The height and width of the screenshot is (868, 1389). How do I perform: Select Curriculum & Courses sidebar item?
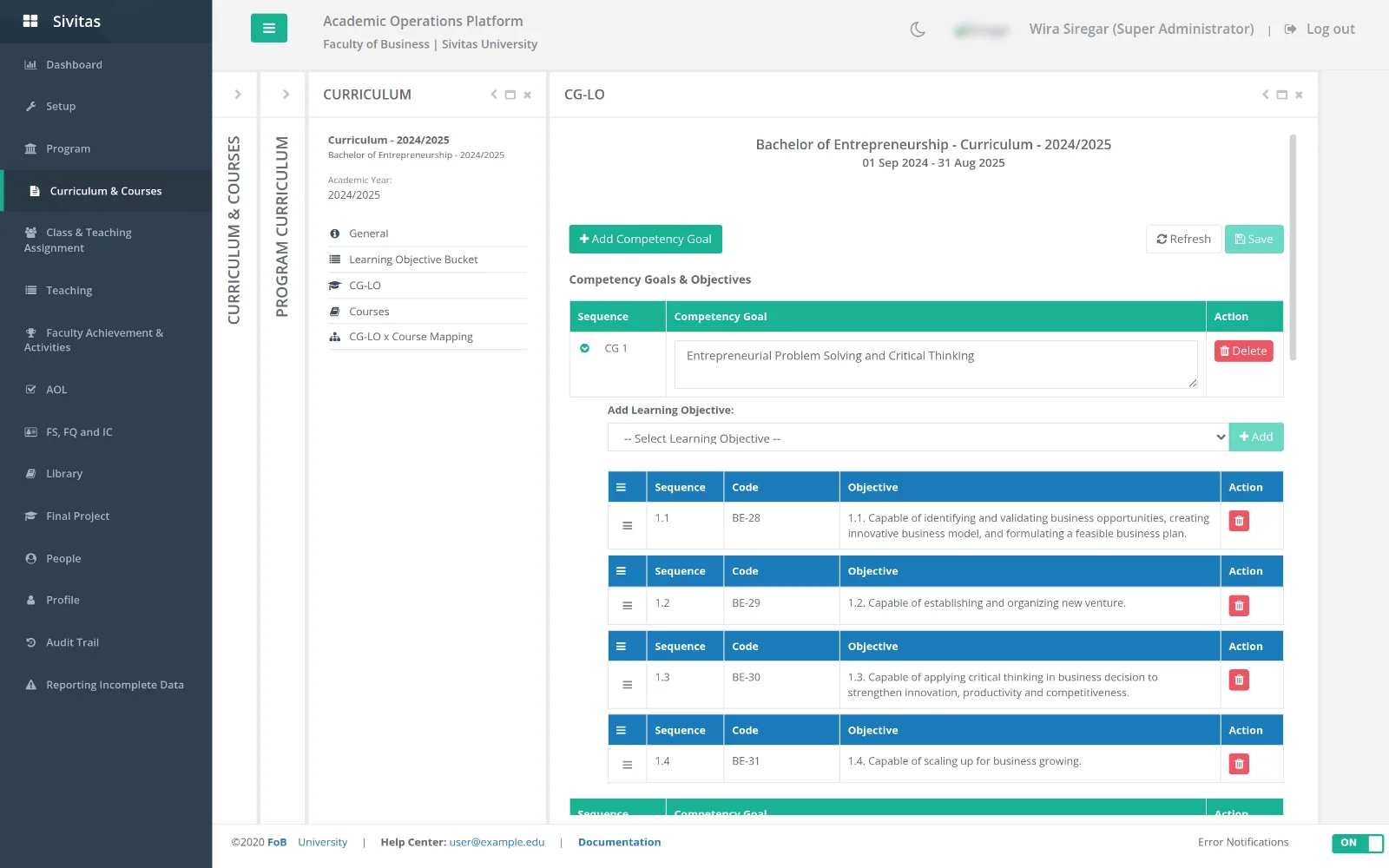[106, 191]
